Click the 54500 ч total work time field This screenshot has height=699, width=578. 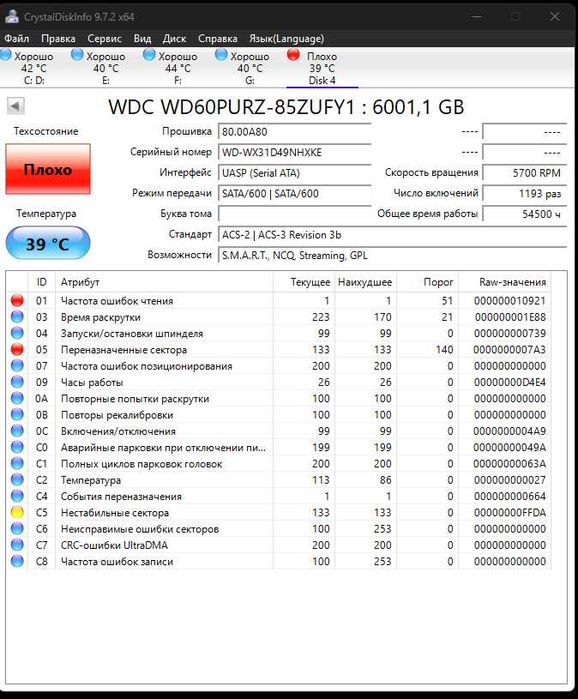tap(525, 214)
